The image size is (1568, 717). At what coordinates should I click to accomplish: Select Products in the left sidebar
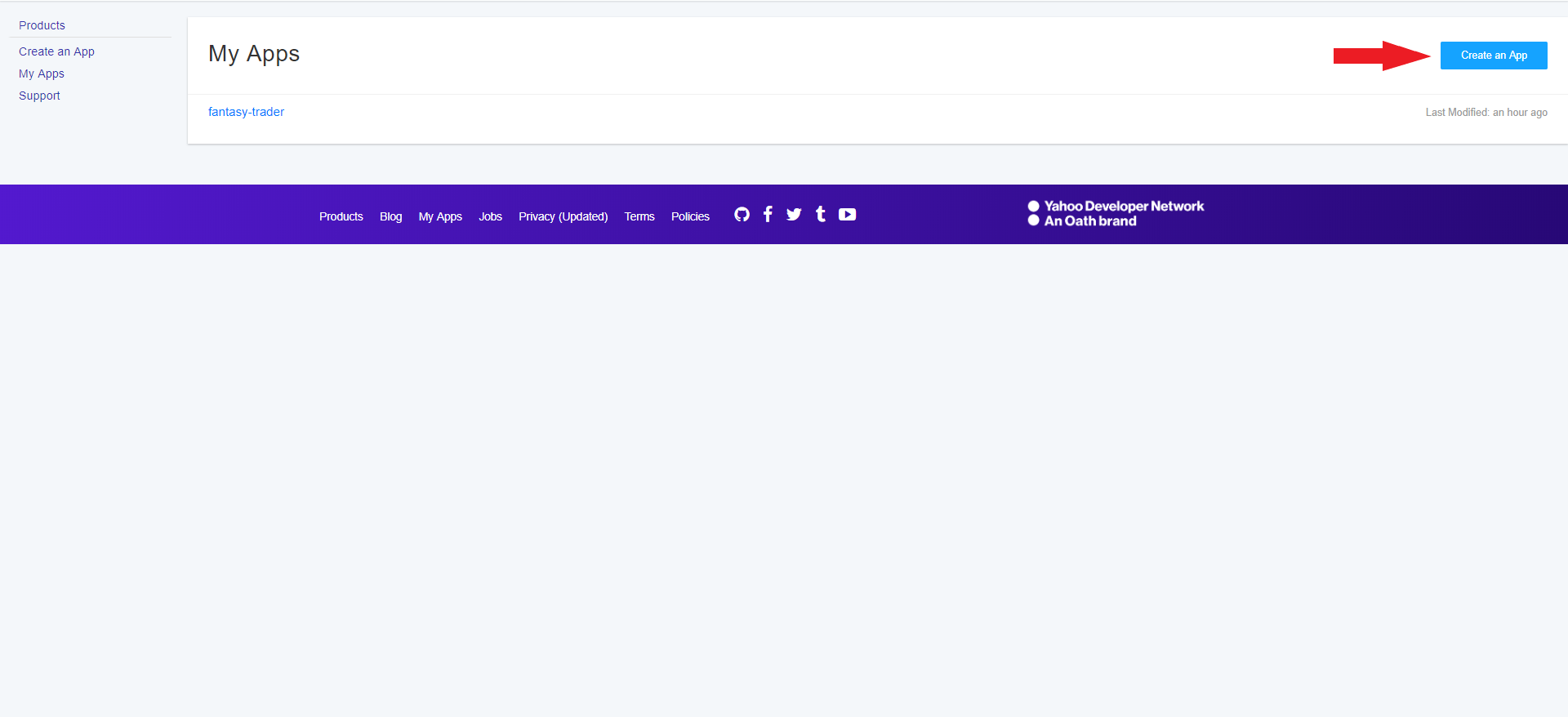(42, 25)
